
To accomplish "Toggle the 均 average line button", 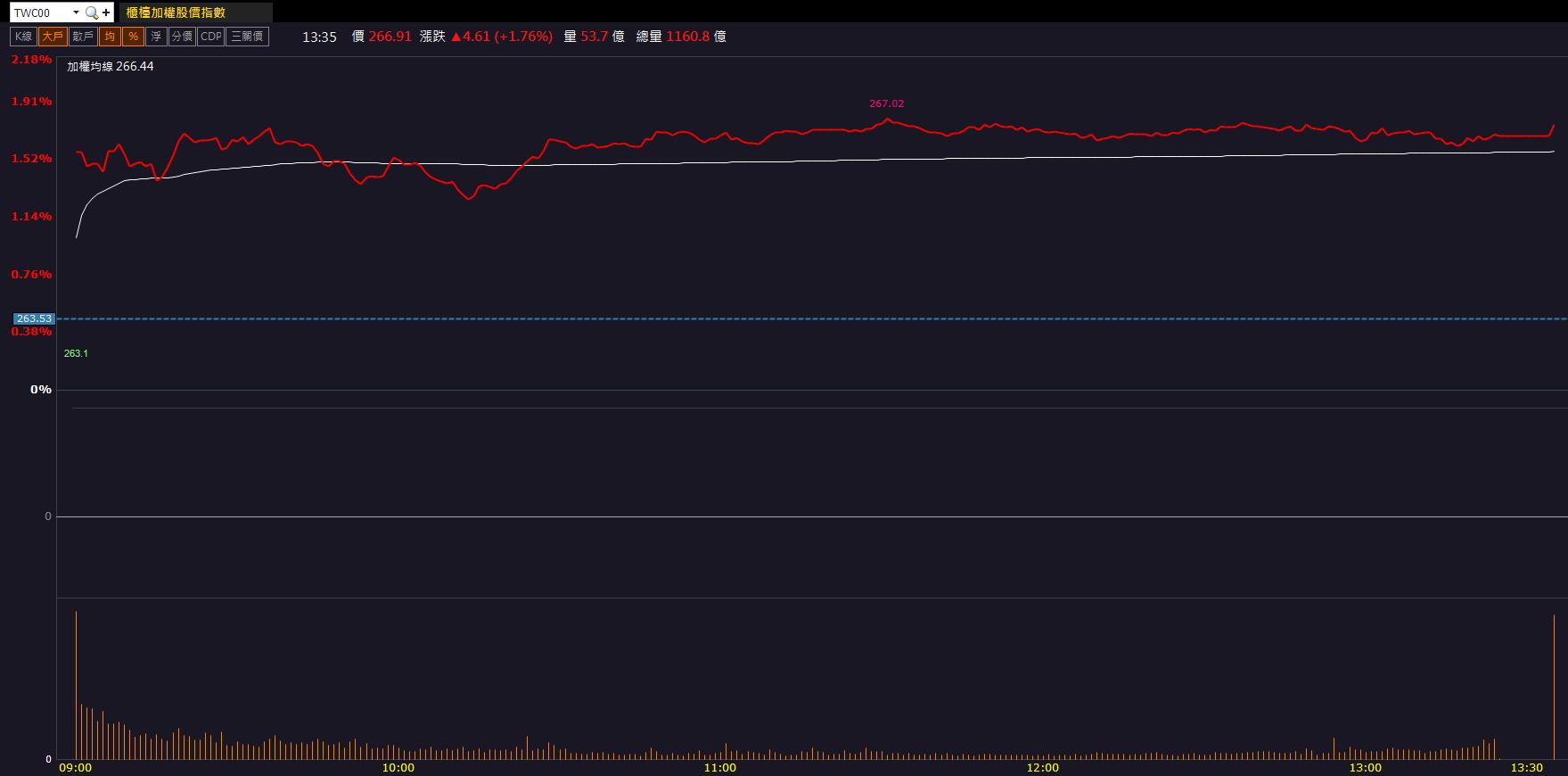I will click(109, 37).
